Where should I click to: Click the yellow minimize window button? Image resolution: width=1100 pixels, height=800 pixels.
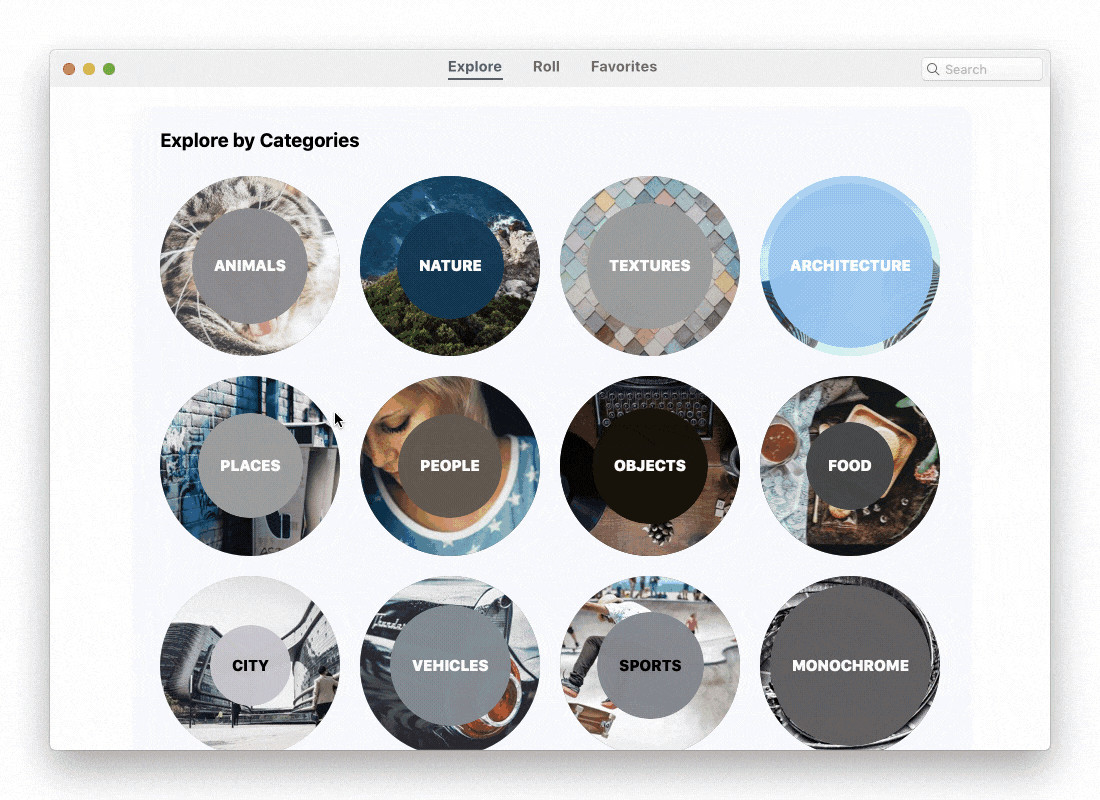click(89, 69)
